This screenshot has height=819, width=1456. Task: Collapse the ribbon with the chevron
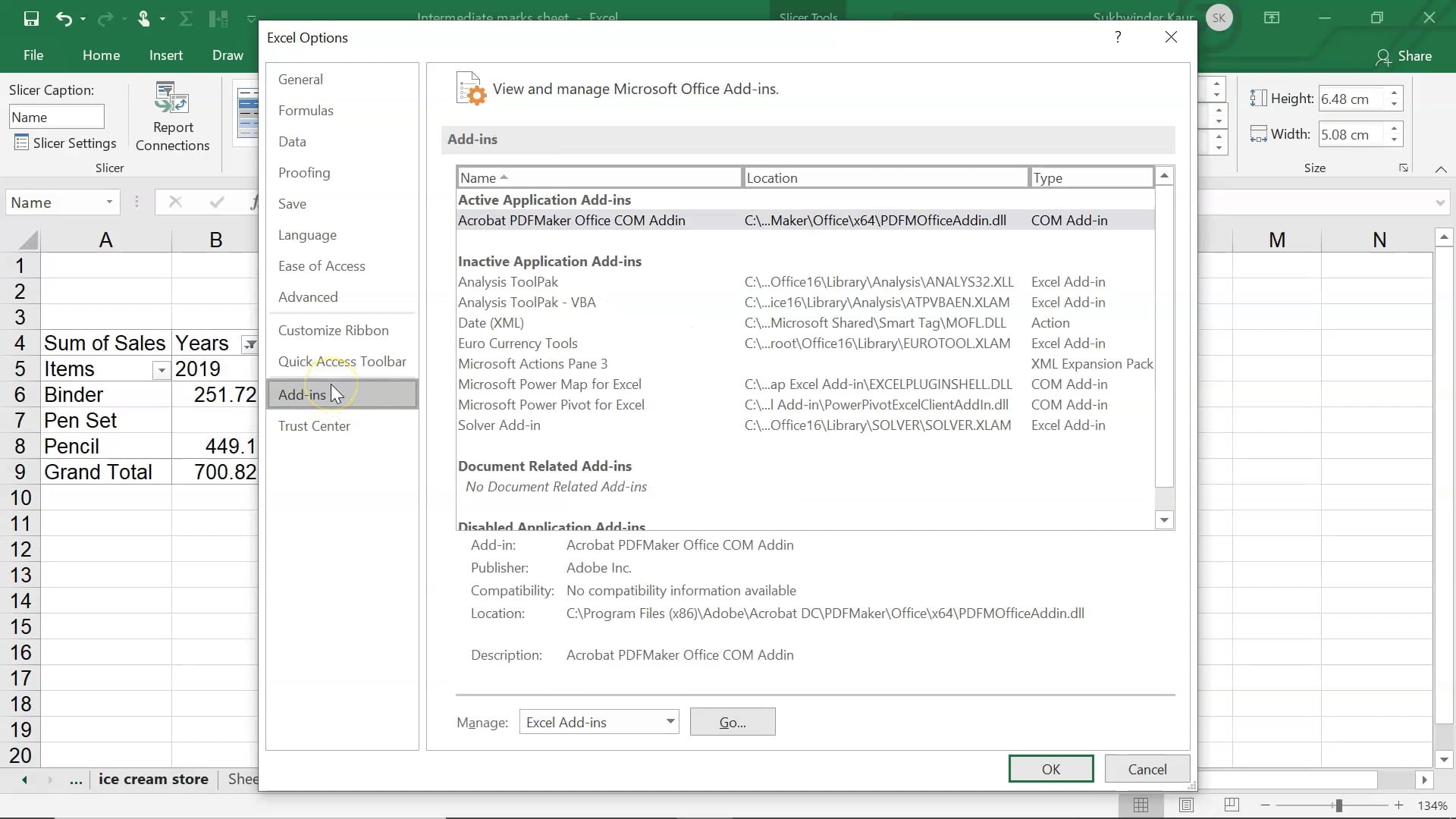(1441, 168)
